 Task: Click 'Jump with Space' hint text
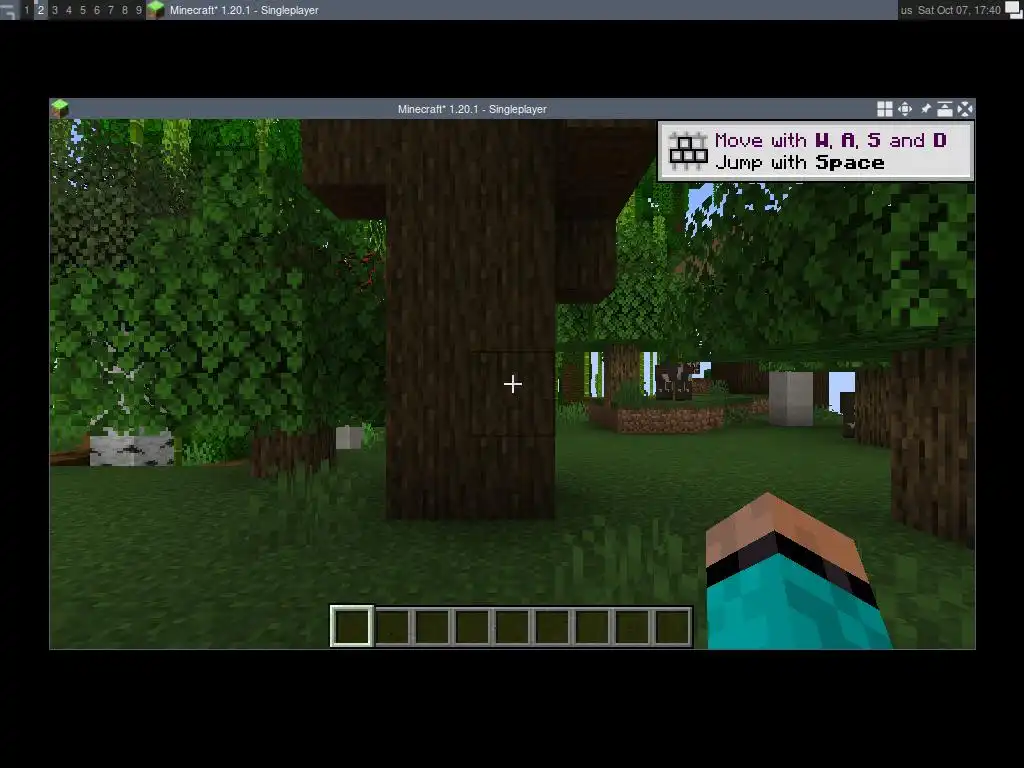(x=799, y=163)
